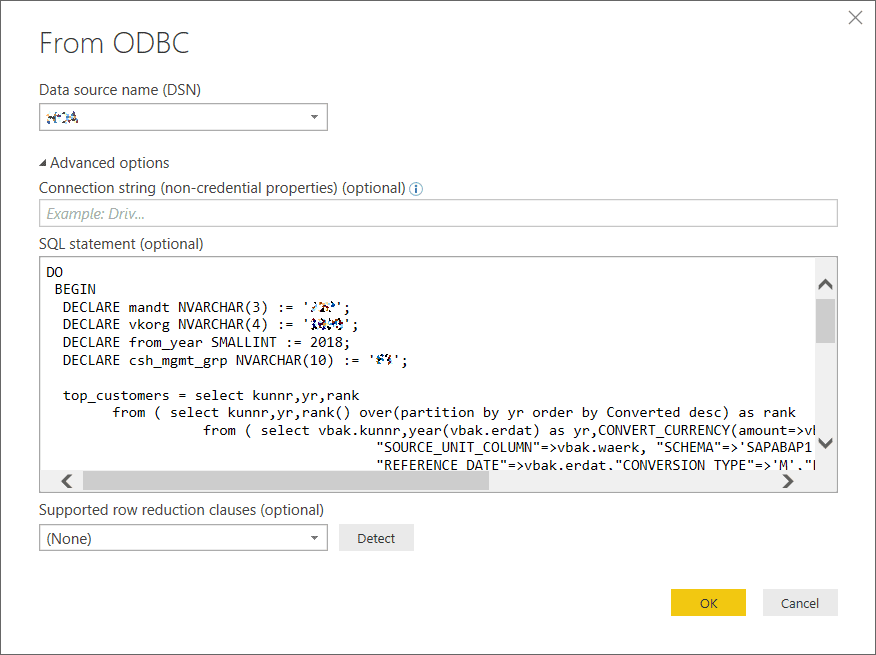The image size is (876, 655).
Task: Place cursor on the BEGIN line of SQL
Action: tap(76, 289)
